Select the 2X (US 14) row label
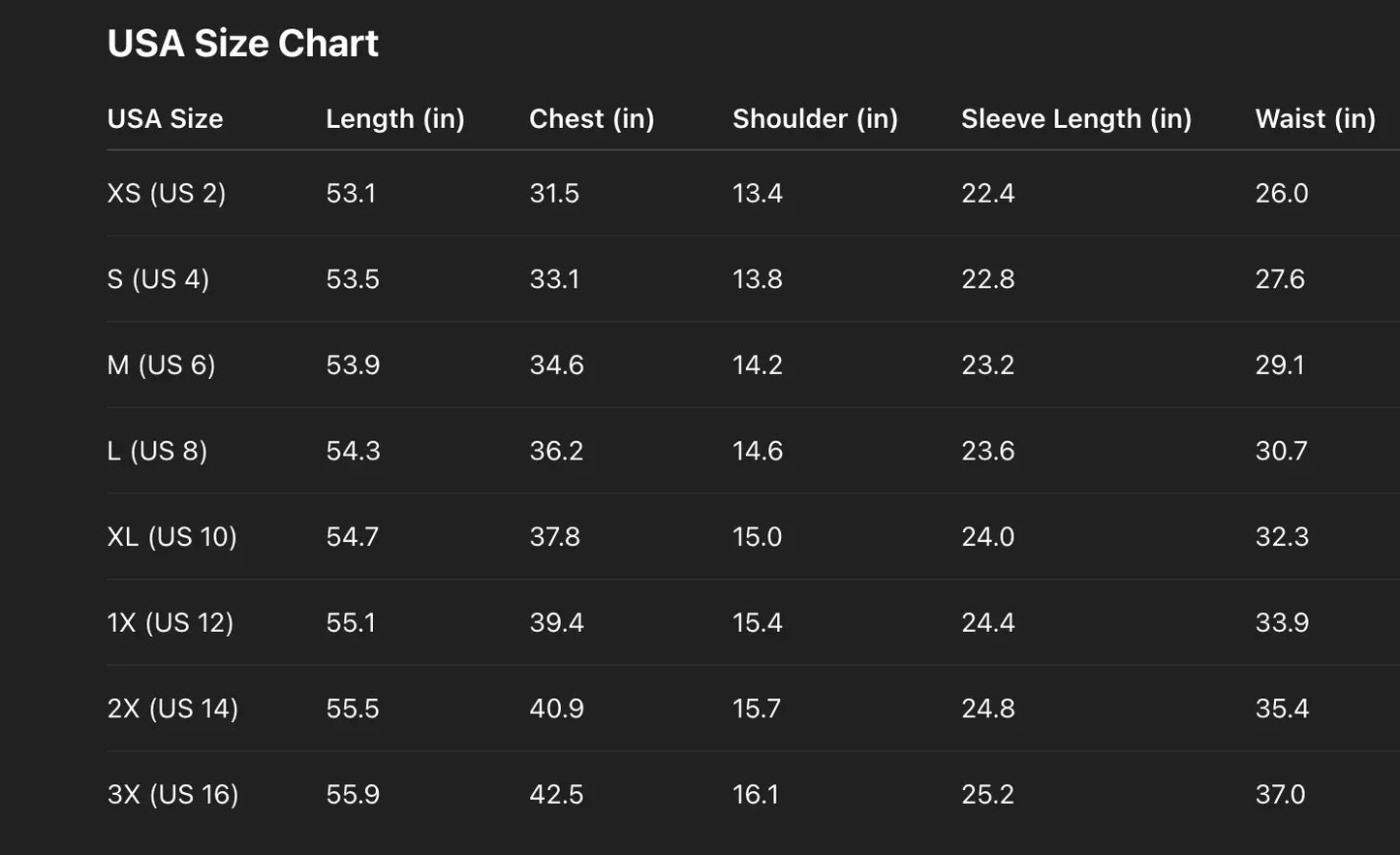1400x855 pixels. pos(172,709)
